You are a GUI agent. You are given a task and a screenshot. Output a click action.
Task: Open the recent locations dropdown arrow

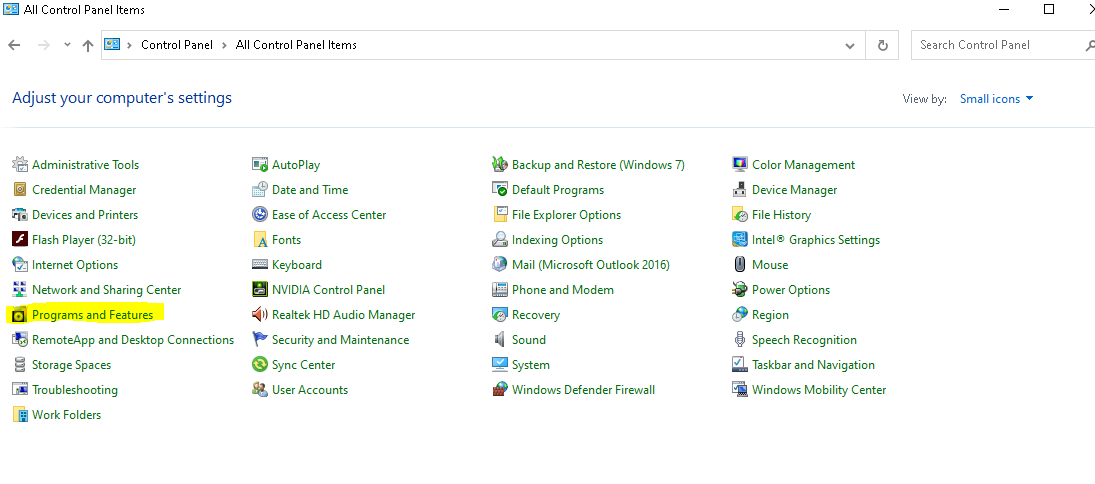pyautogui.click(x=67, y=45)
